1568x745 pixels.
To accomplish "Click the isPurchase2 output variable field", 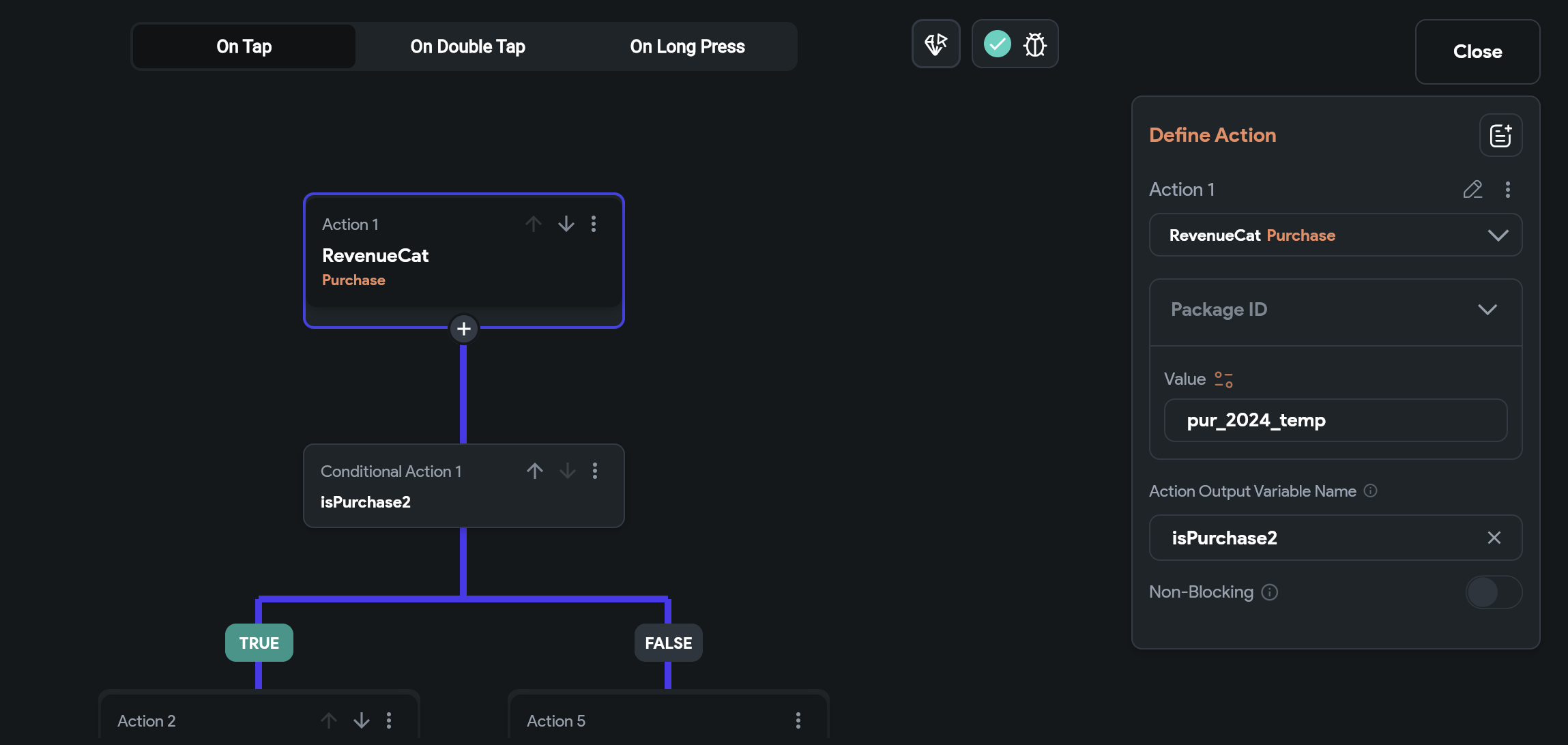I will pyautogui.click(x=1335, y=538).
